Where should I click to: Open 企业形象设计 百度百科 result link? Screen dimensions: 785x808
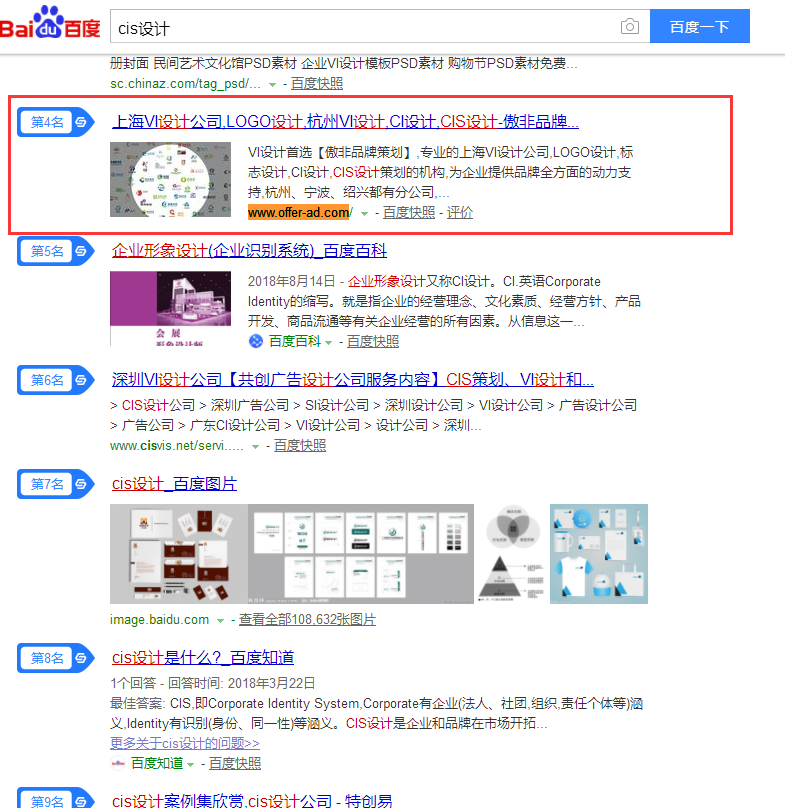(249, 251)
